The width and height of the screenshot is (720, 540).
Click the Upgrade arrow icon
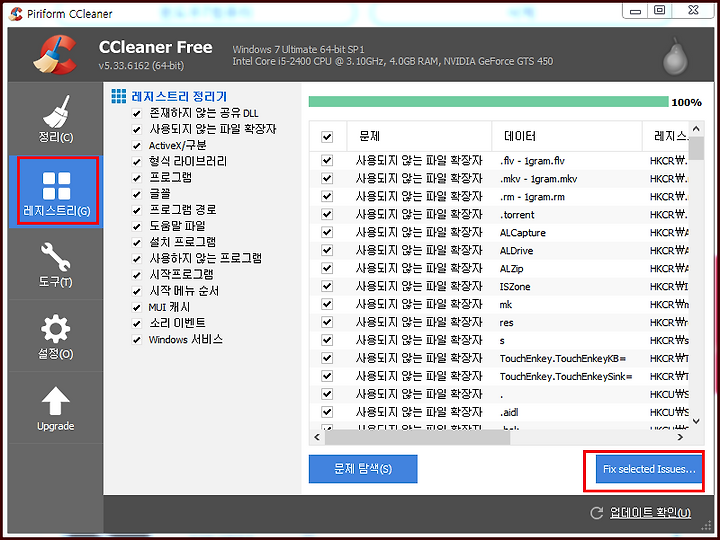56,400
